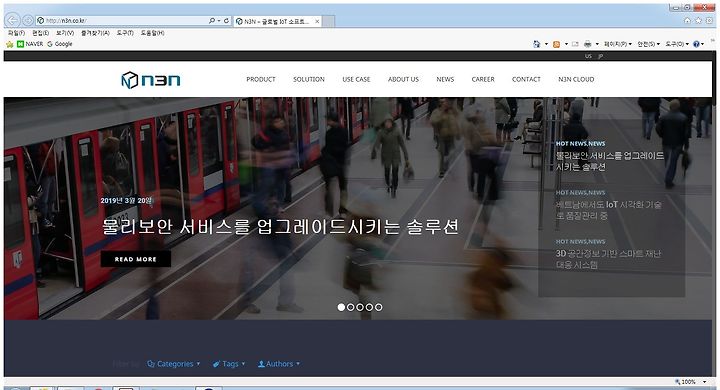This screenshot has height=390, width=720.
Task: Click the orange RSS feeds icon
Action: [557, 44]
